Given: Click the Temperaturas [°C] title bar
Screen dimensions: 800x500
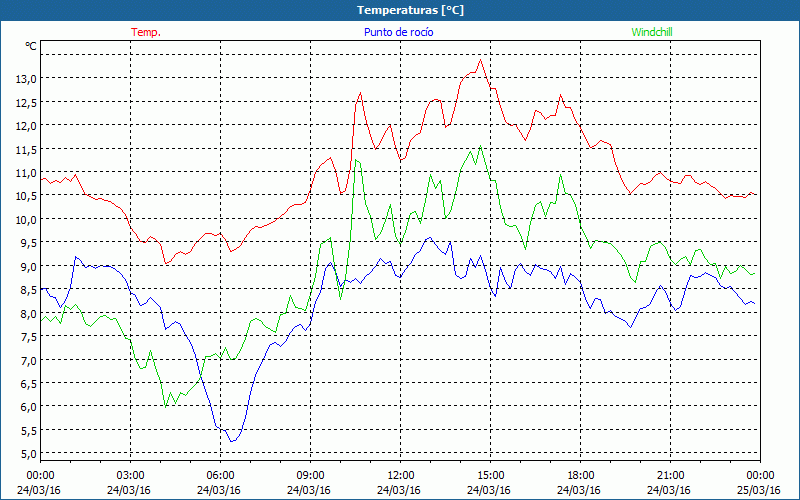Looking at the screenshot, I should point(400,10).
